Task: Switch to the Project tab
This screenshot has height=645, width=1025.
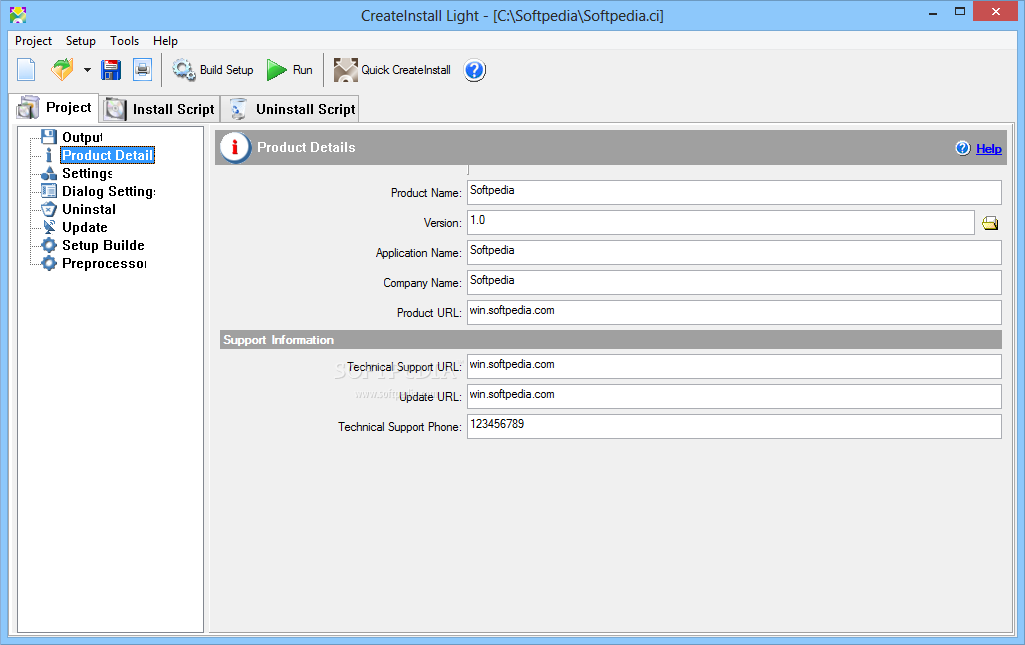Action: pos(54,108)
